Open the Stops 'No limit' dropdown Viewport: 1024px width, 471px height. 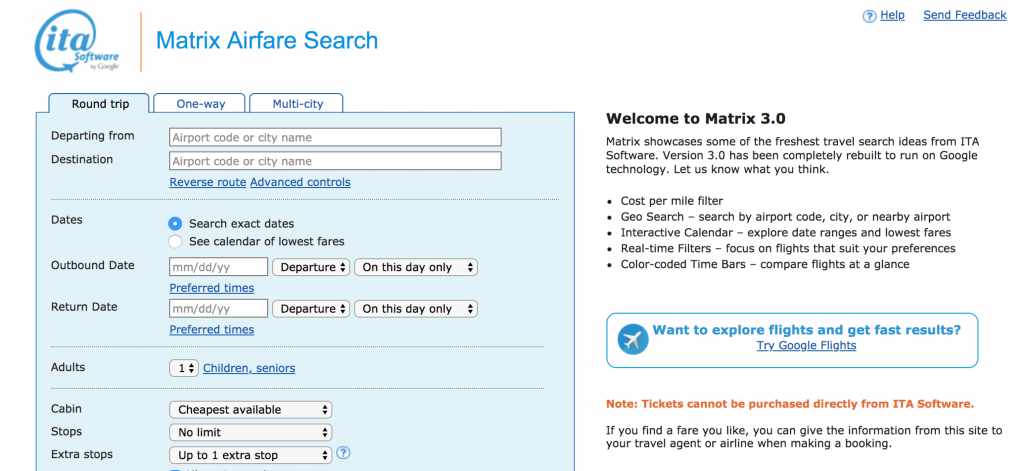click(251, 432)
